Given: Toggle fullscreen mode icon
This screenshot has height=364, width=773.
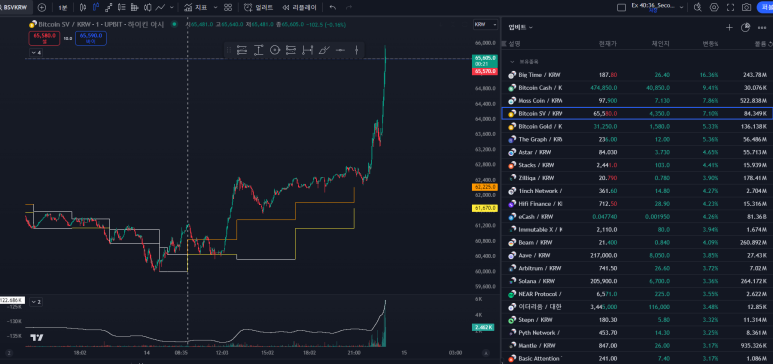Looking at the screenshot, I should tap(731, 7).
